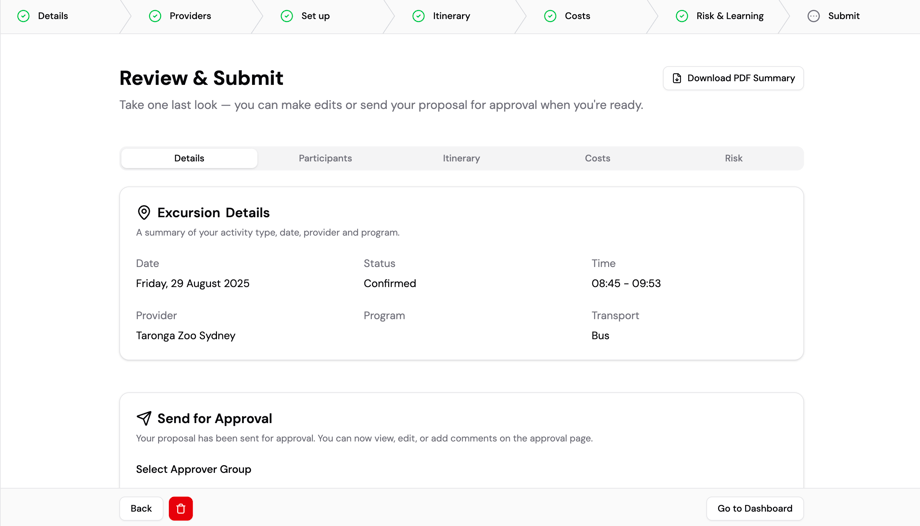920x526 pixels.
Task: Click the paper plane Send for Approval icon
Action: [144, 419]
